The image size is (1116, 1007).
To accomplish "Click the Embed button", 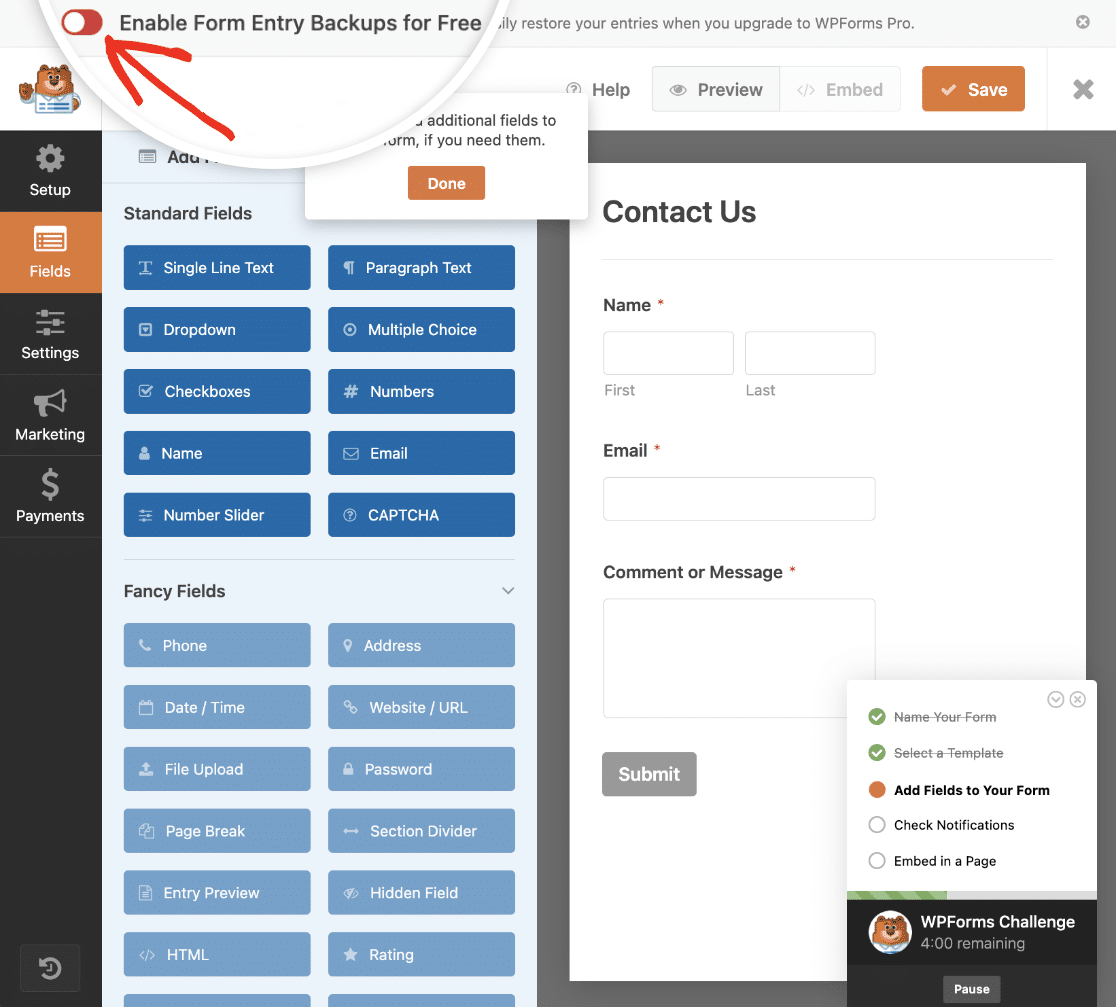I will [840, 89].
